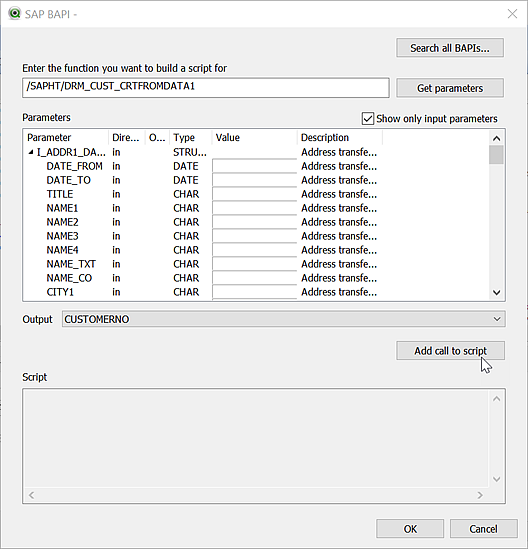This screenshot has width=528, height=549.
Task: Open Search all BAPIs dialog
Action: pos(450,48)
